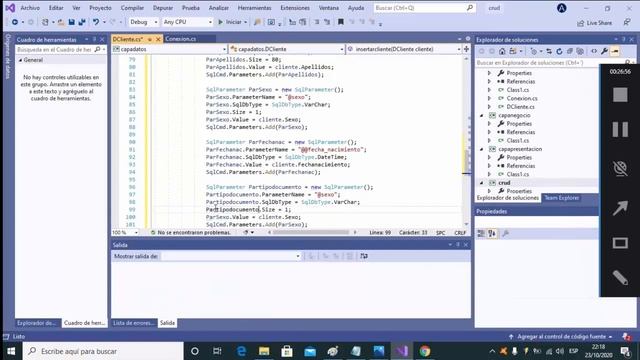The width and height of the screenshot is (640, 360).
Task: Open the Debug configuration dropdown
Action: tap(143, 22)
